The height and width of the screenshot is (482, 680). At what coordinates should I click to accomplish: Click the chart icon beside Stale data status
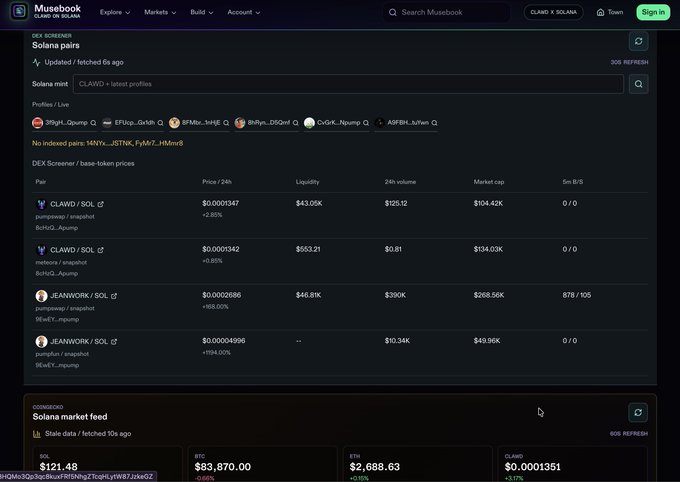(x=37, y=434)
